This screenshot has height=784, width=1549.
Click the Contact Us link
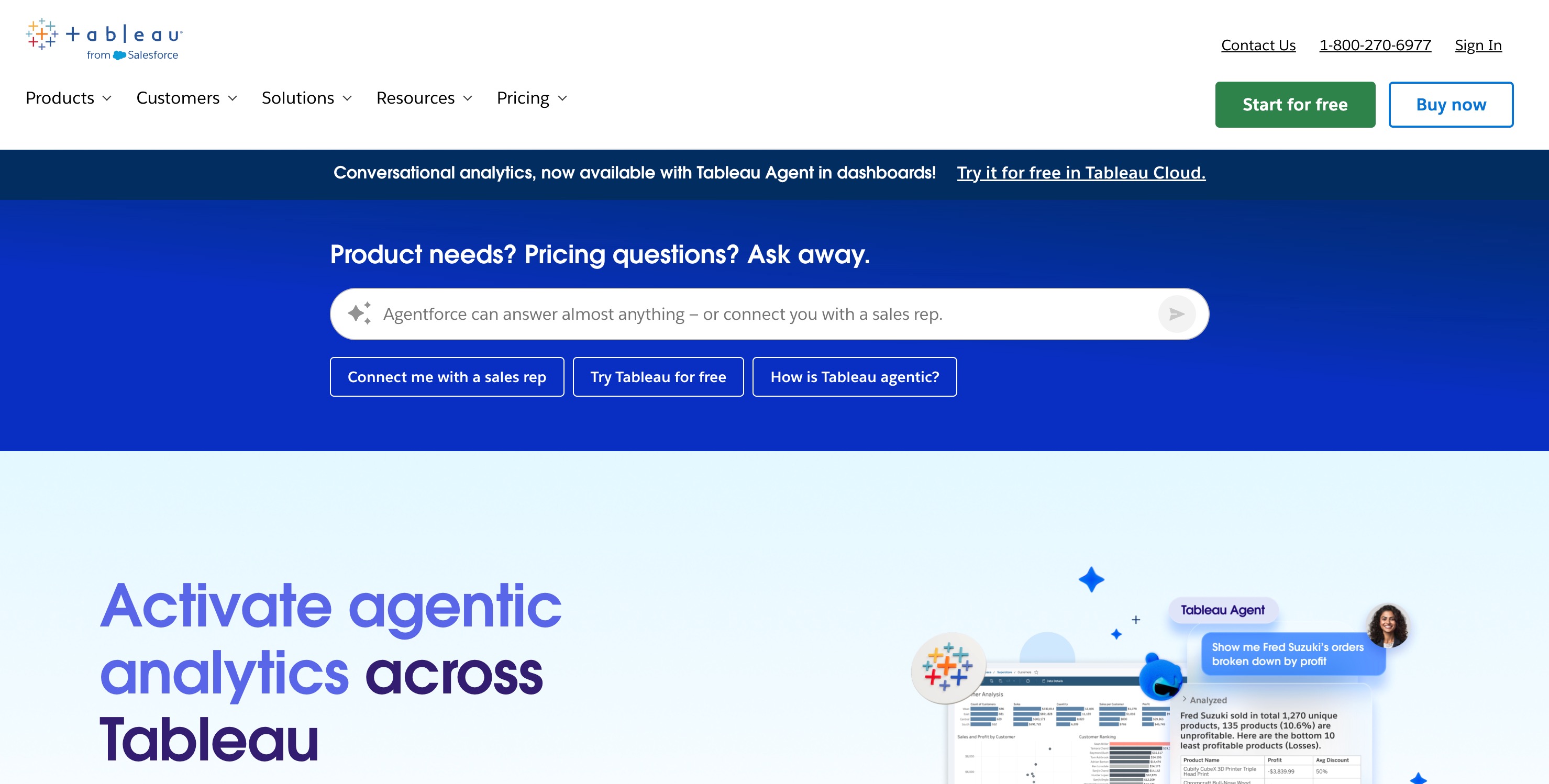coord(1258,45)
